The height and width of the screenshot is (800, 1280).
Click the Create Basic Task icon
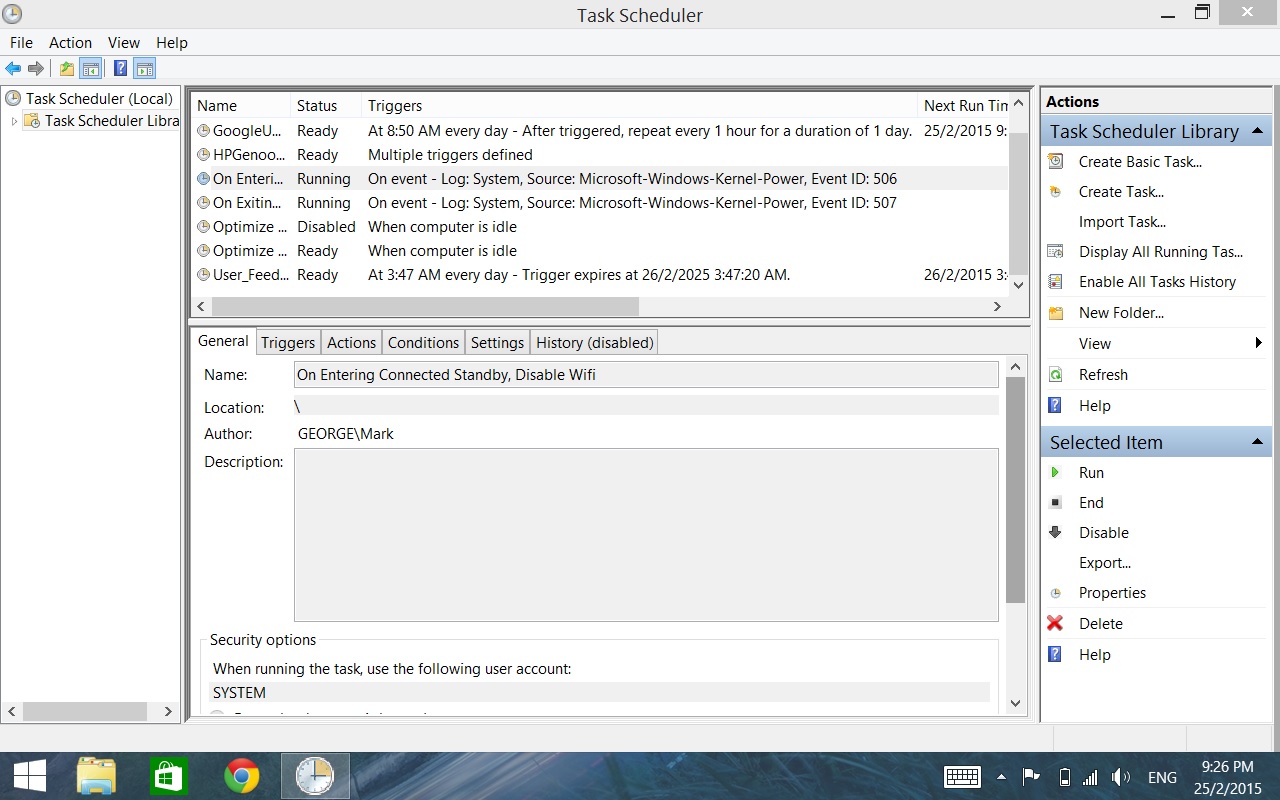(x=1055, y=162)
